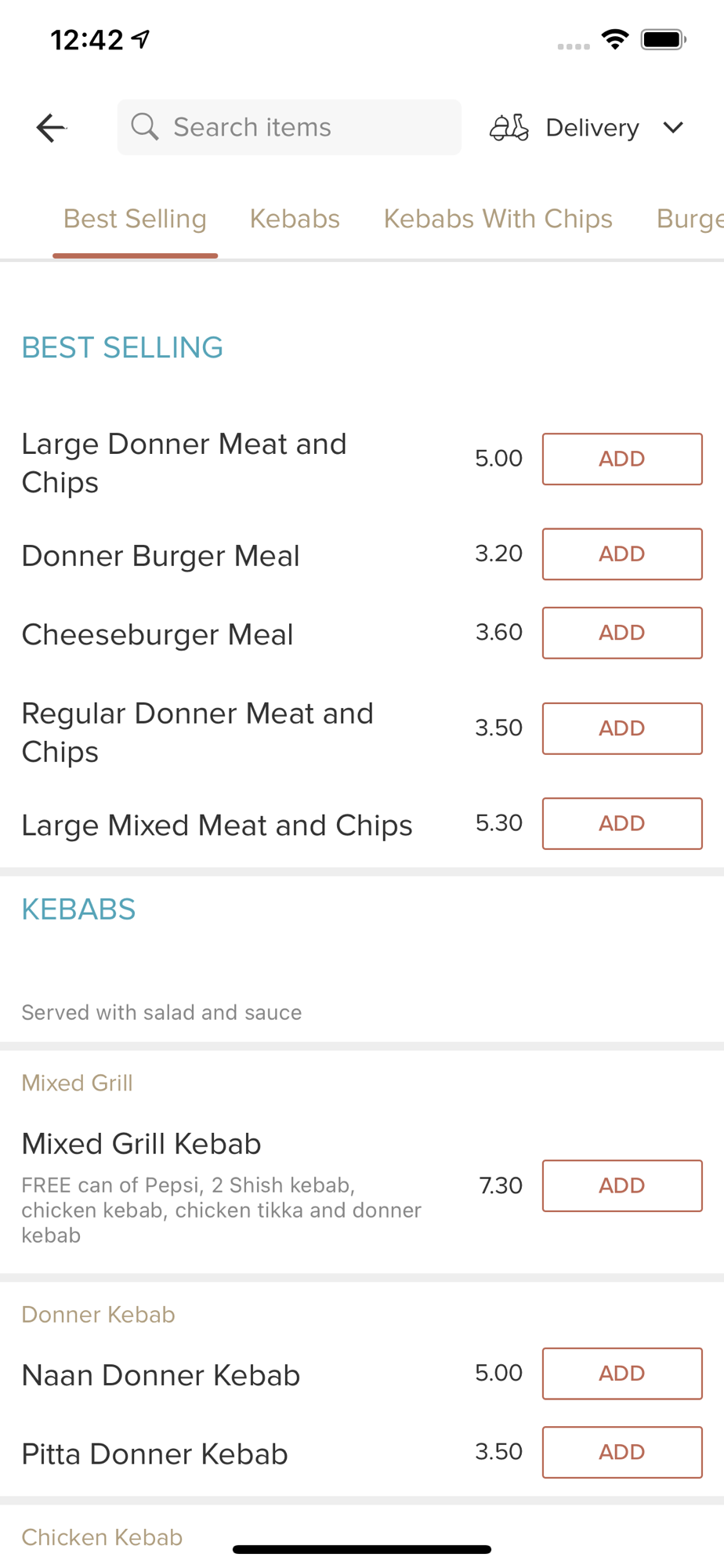The height and width of the screenshot is (1568, 724).
Task: Select the Best Selling tab
Action: (135, 219)
